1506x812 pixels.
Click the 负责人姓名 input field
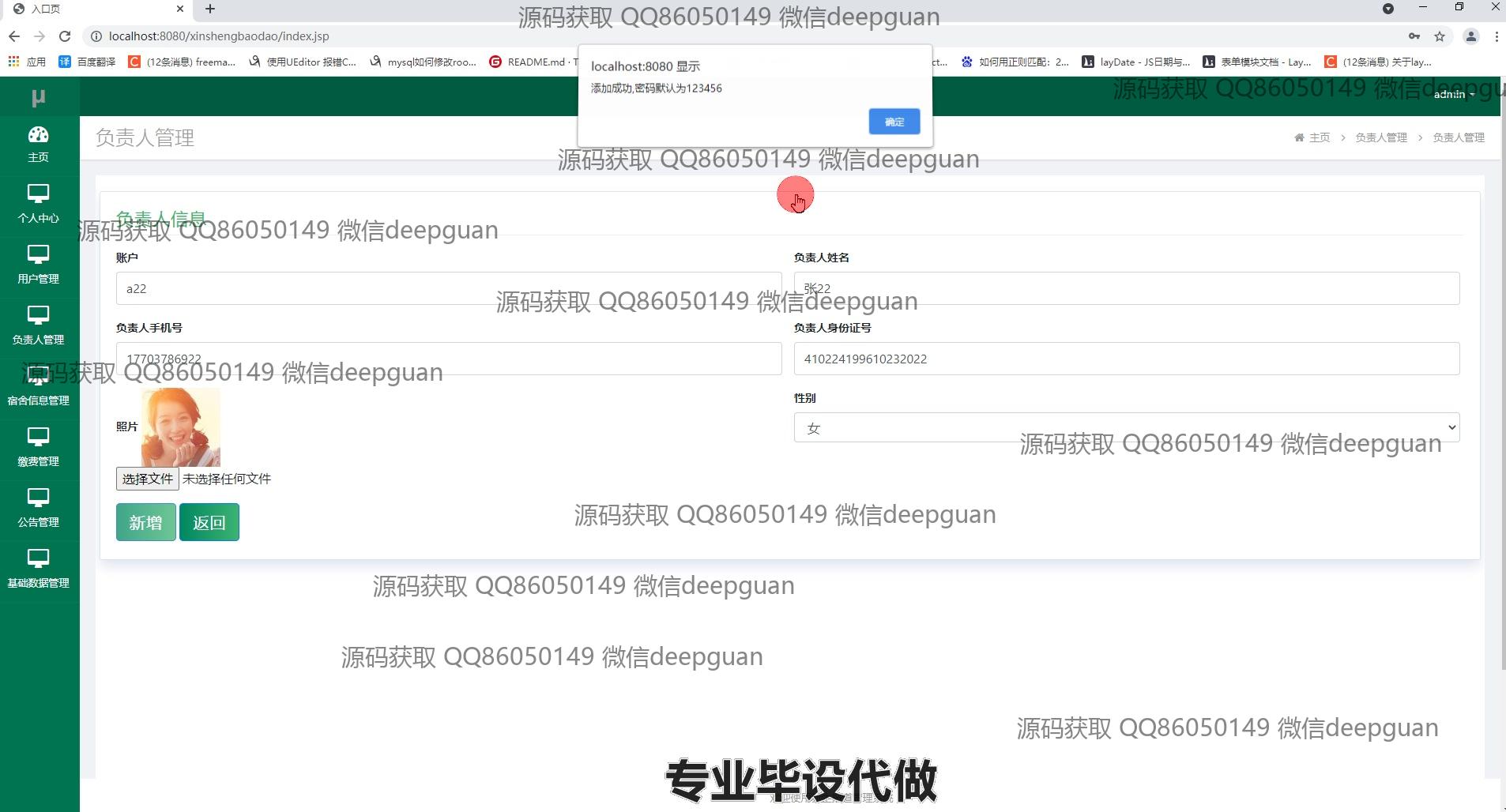coord(1127,288)
